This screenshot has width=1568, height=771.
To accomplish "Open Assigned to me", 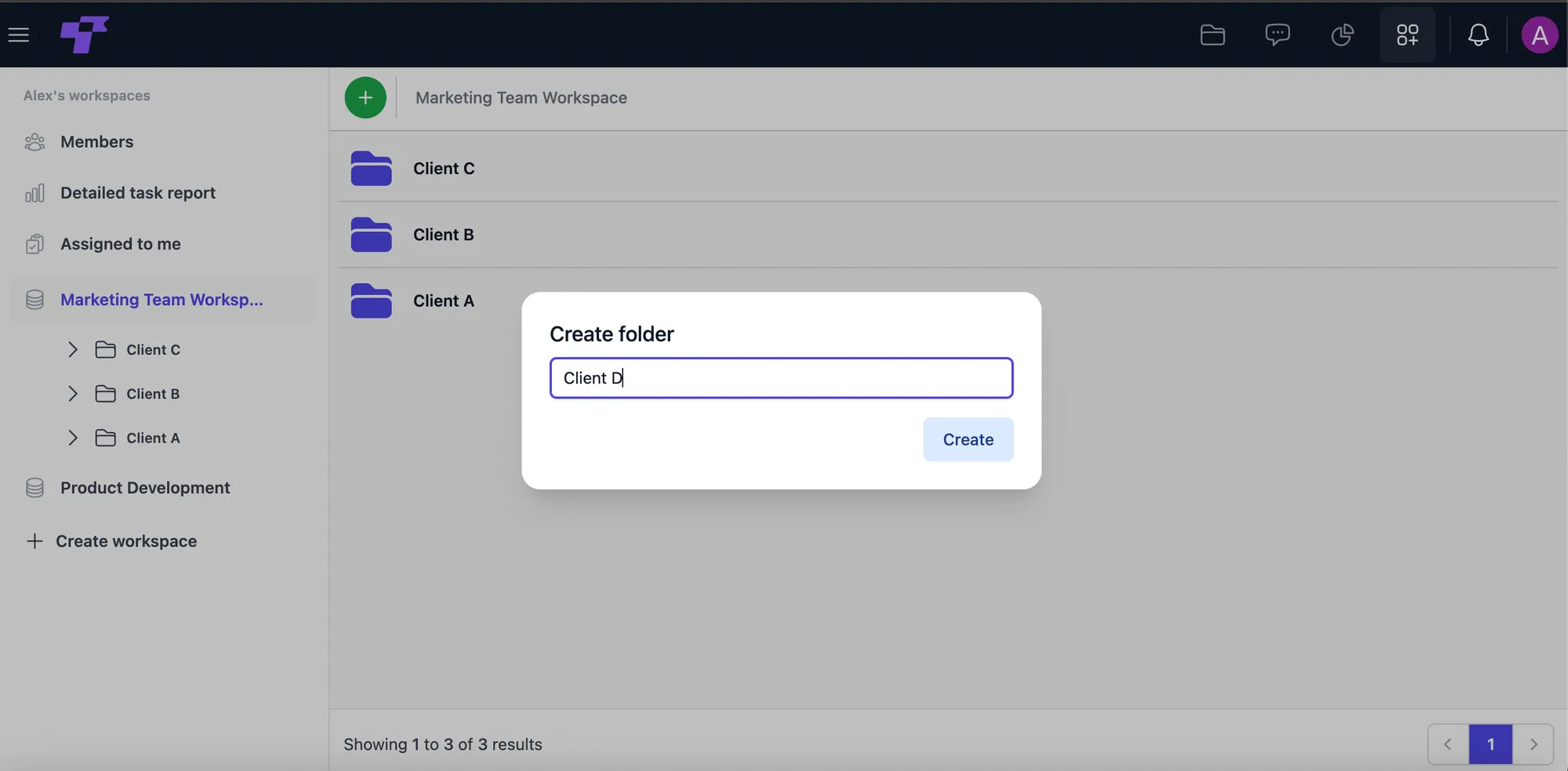I will pyautogui.click(x=121, y=244).
